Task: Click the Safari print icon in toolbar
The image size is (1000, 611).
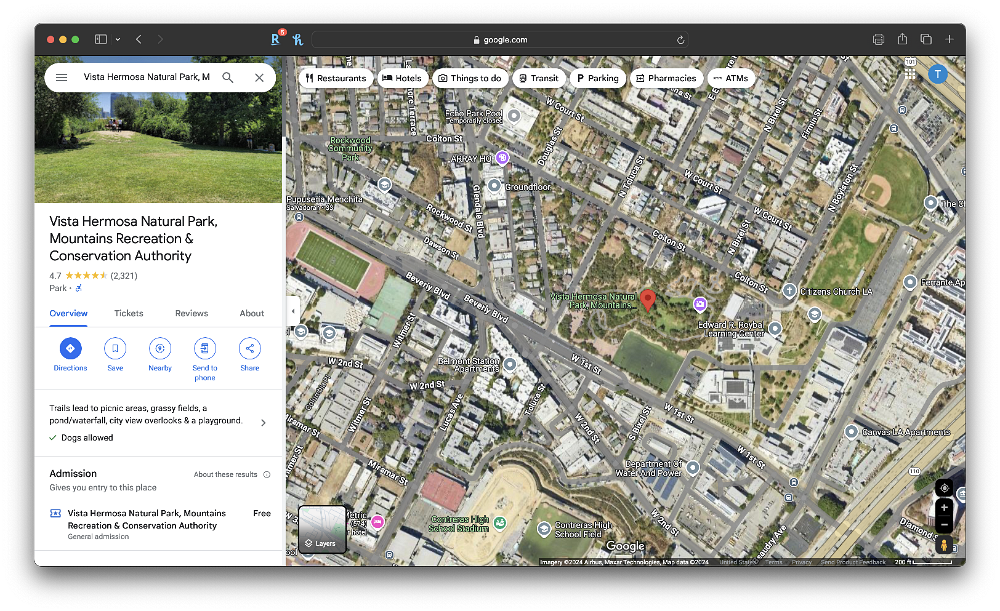Action: [x=878, y=40]
